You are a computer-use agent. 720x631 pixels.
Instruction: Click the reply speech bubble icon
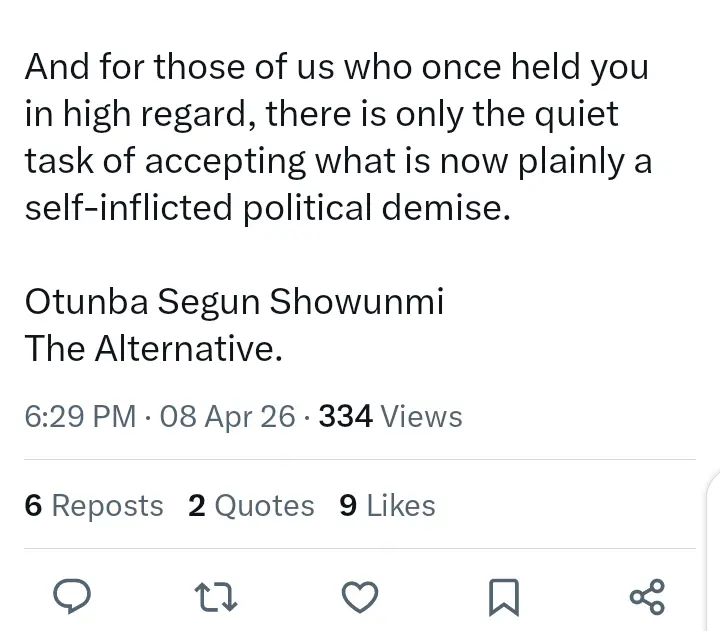click(x=71, y=596)
